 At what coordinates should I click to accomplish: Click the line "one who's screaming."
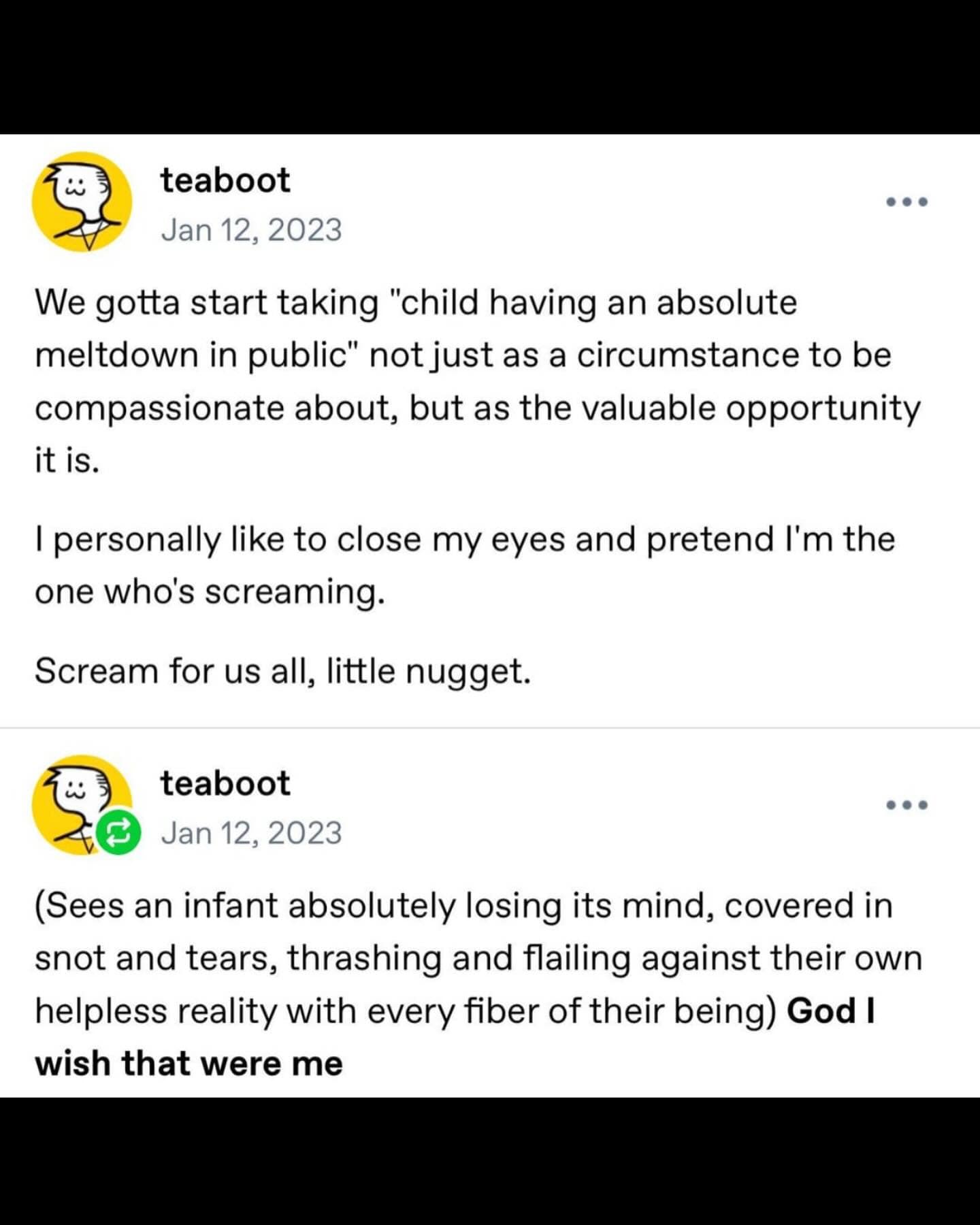pyautogui.click(x=210, y=591)
